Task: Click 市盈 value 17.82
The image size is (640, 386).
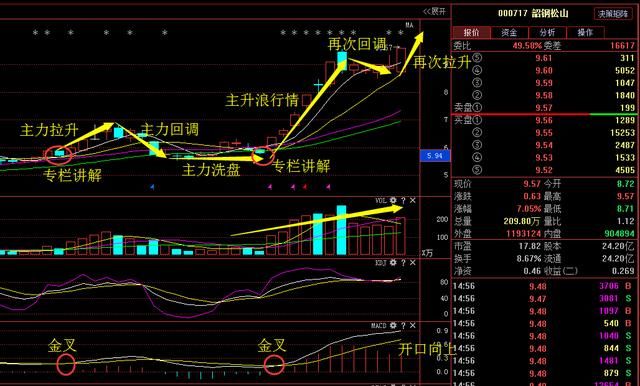Action: (529, 246)
